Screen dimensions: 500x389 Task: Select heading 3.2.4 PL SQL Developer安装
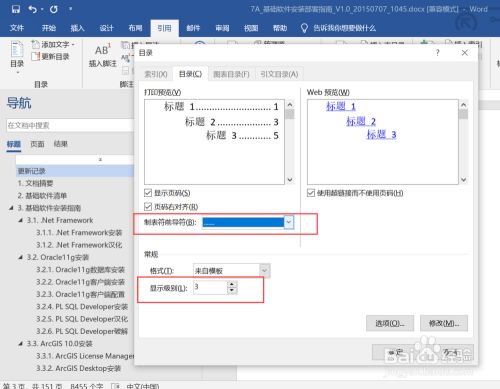coord(82,307)
